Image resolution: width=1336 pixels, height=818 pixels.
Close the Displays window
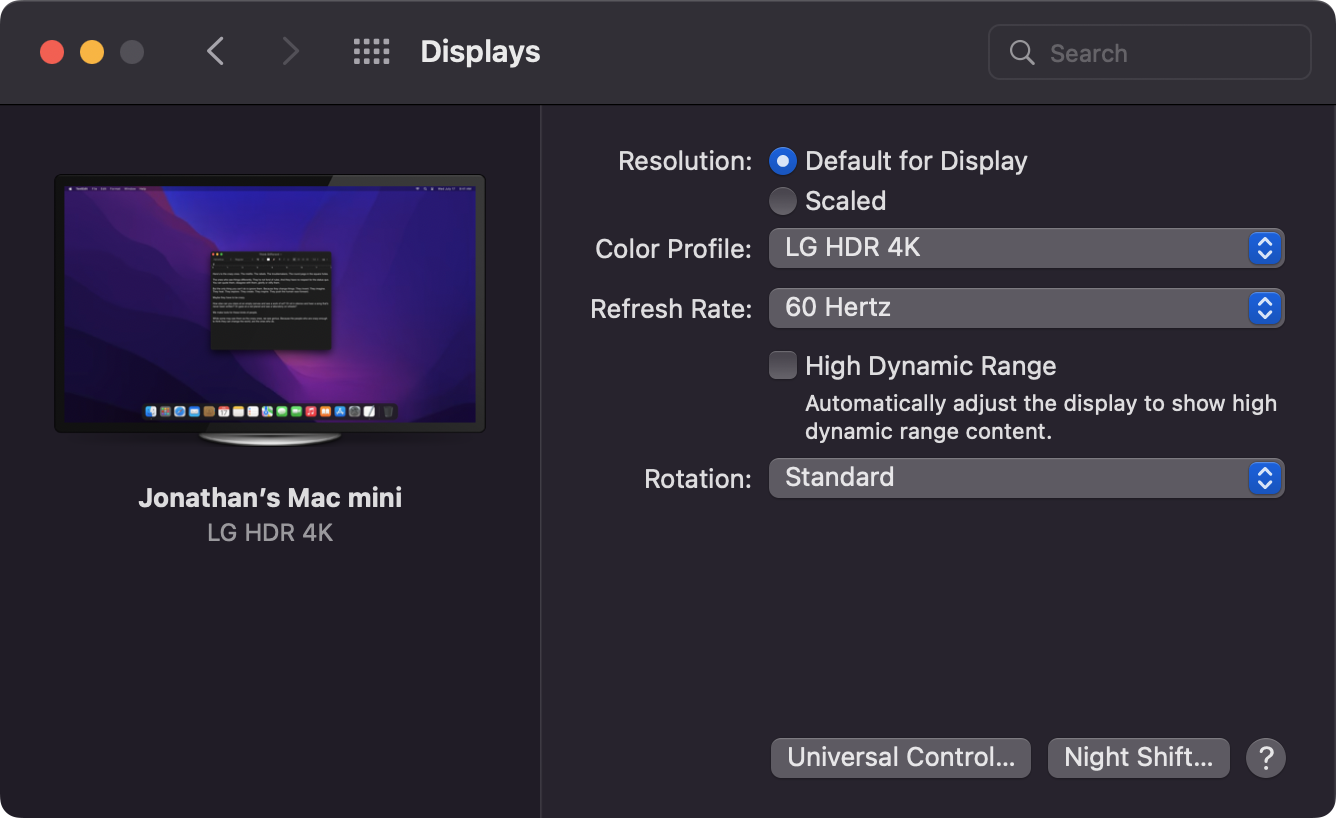pos(52,52)
